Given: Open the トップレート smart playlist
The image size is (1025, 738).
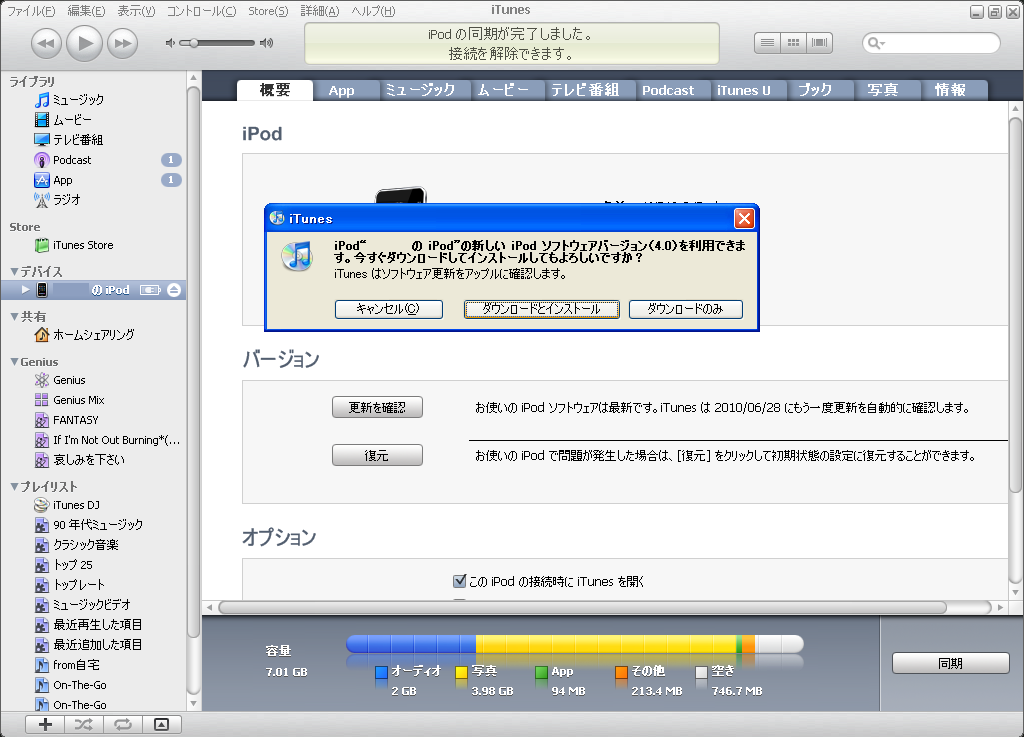Looking at the screenshot, I should [x=69, y=585].
